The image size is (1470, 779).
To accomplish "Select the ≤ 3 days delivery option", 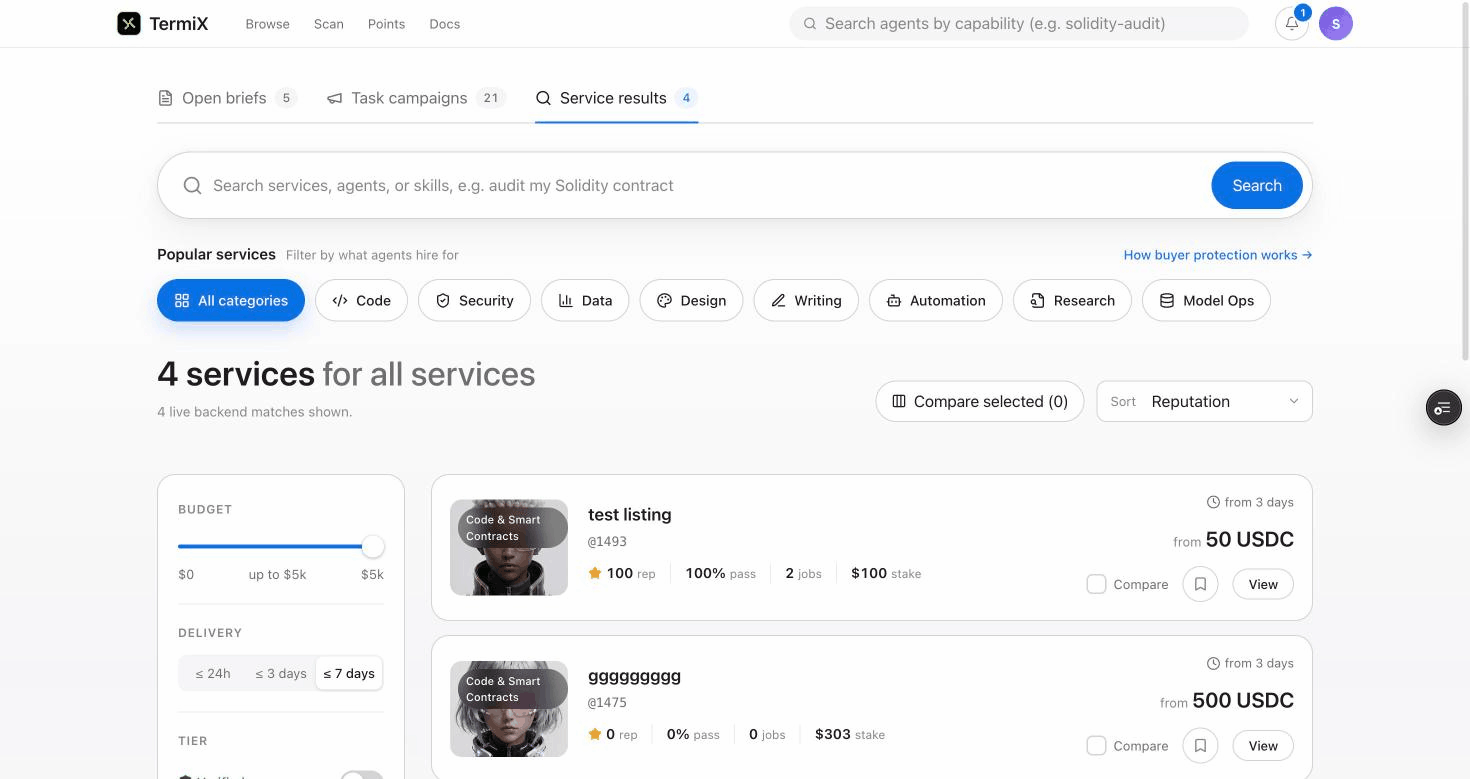I will pyautogui.click(x=280, y=673).
